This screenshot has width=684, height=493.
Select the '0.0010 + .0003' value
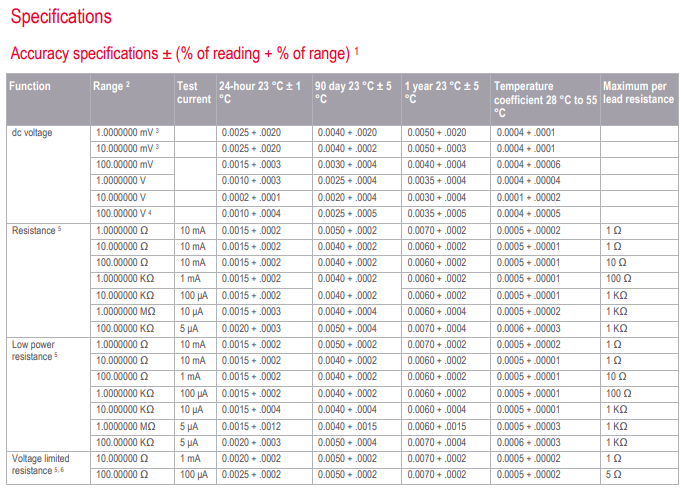tap(251, 181)
